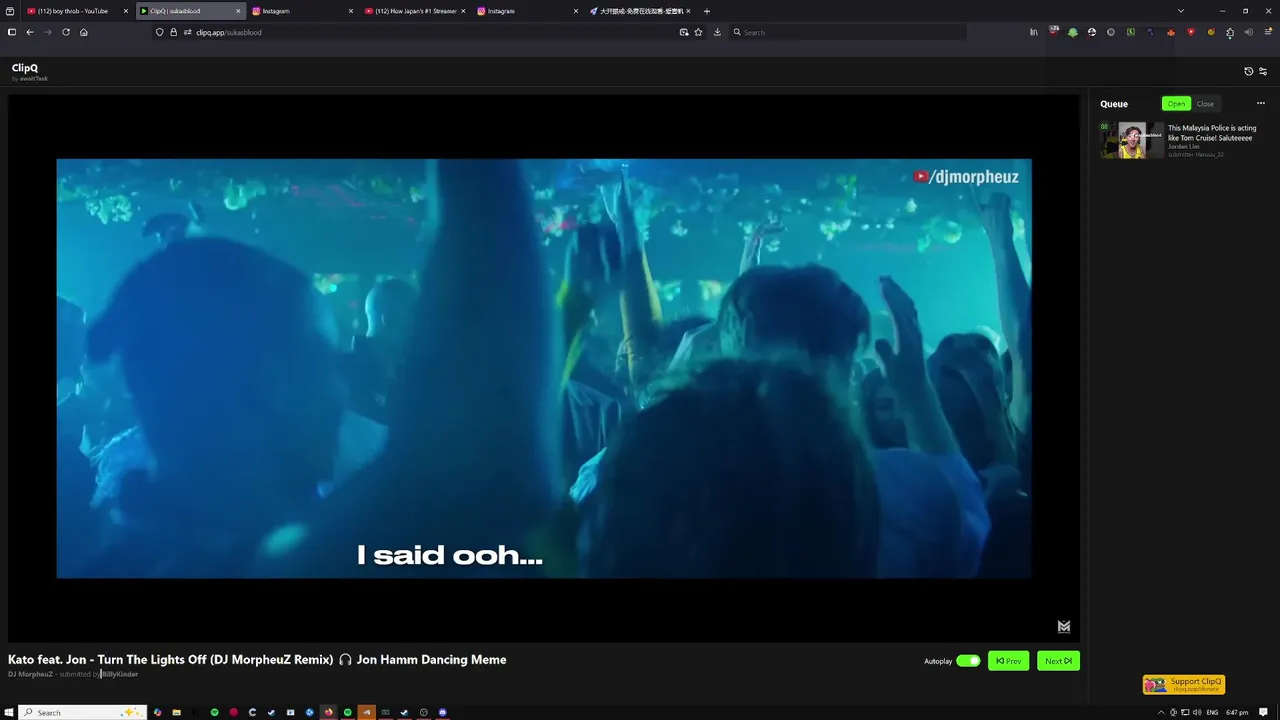
Task: Switch to the Chinese-titled browser tab
Action: pos(640,11)
